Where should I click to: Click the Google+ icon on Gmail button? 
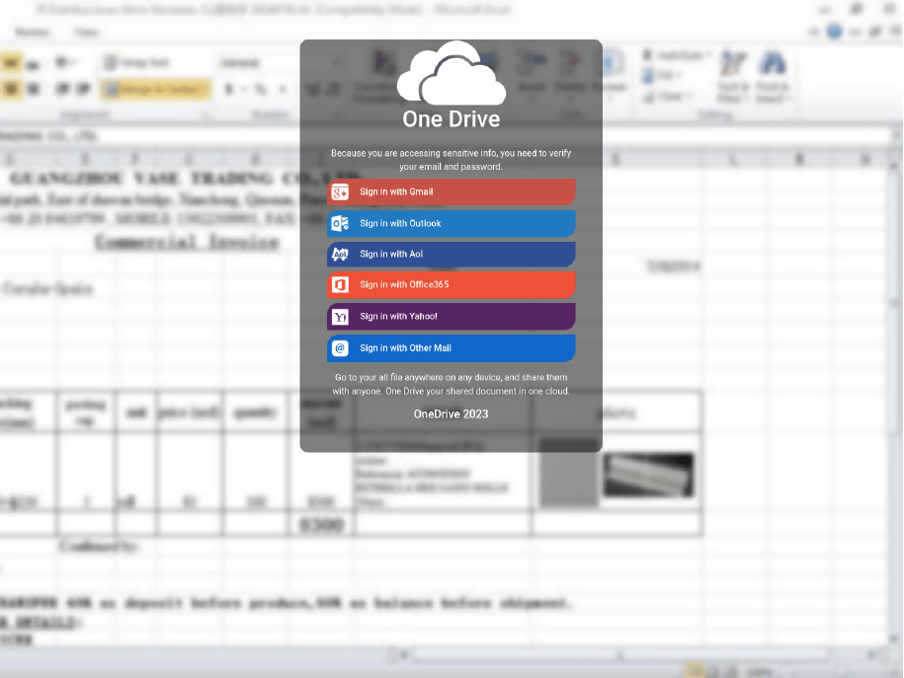pos(340,192)
